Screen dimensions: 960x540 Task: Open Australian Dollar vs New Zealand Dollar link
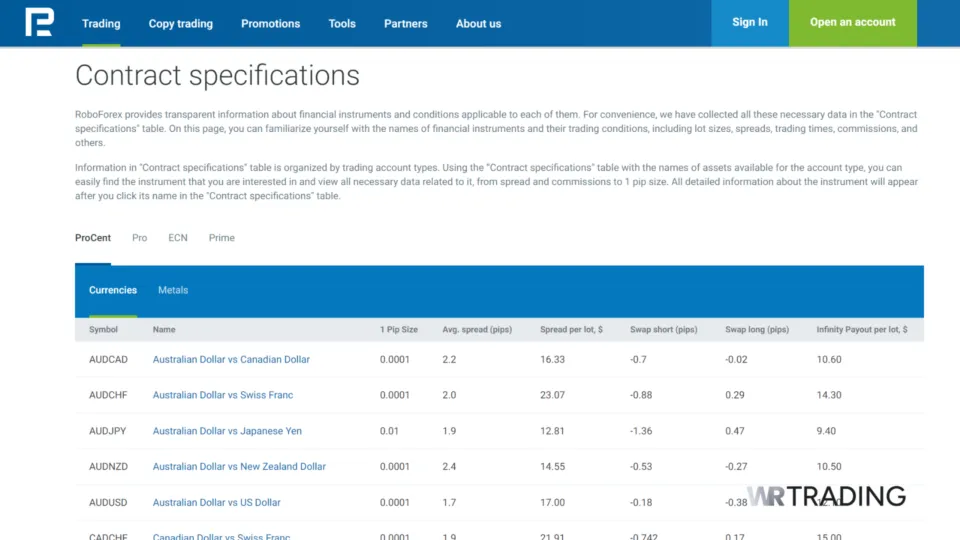pos(239,466)
